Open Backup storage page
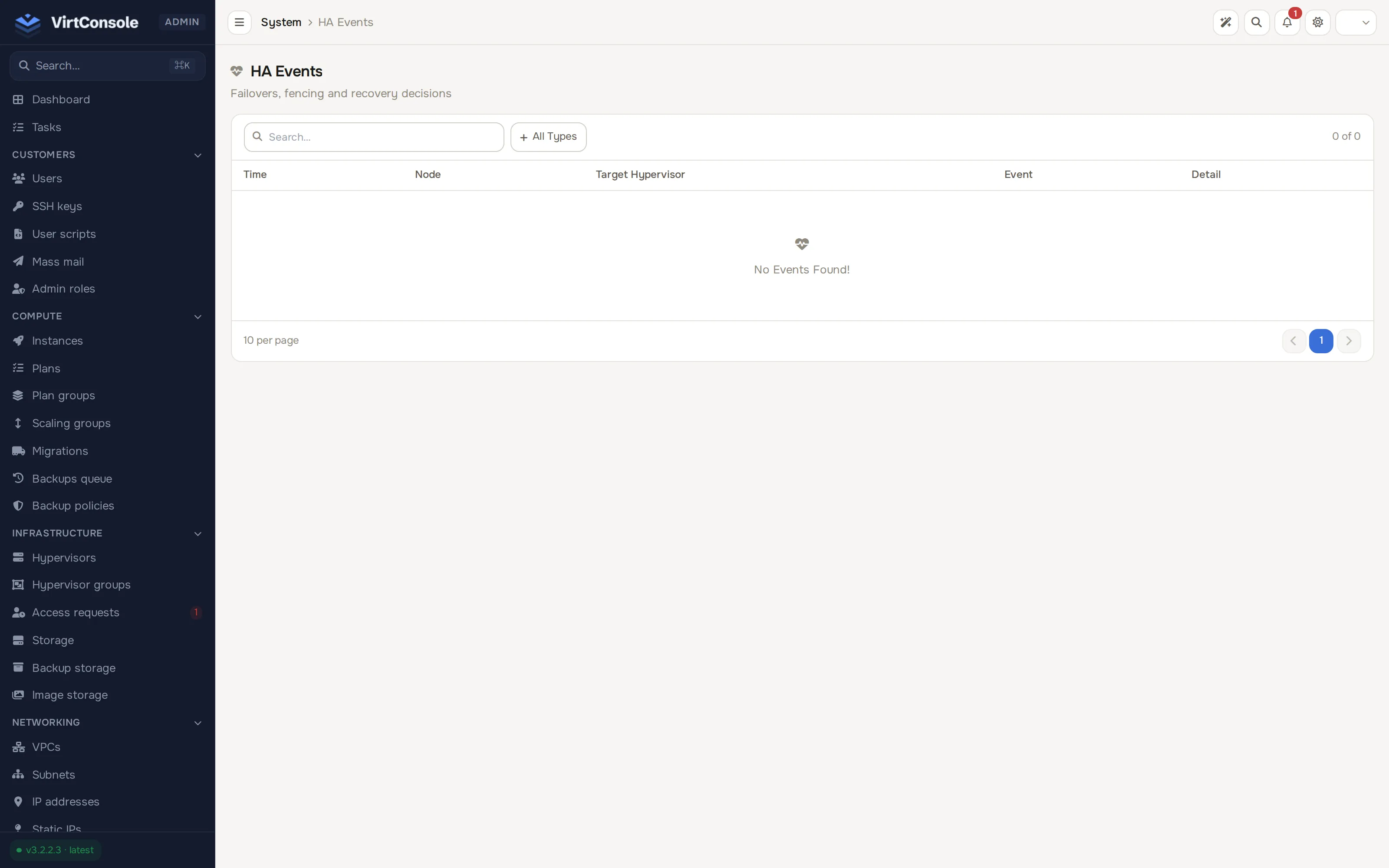Viewport: 1389px width, 868px height. click(x=107, y=667)
